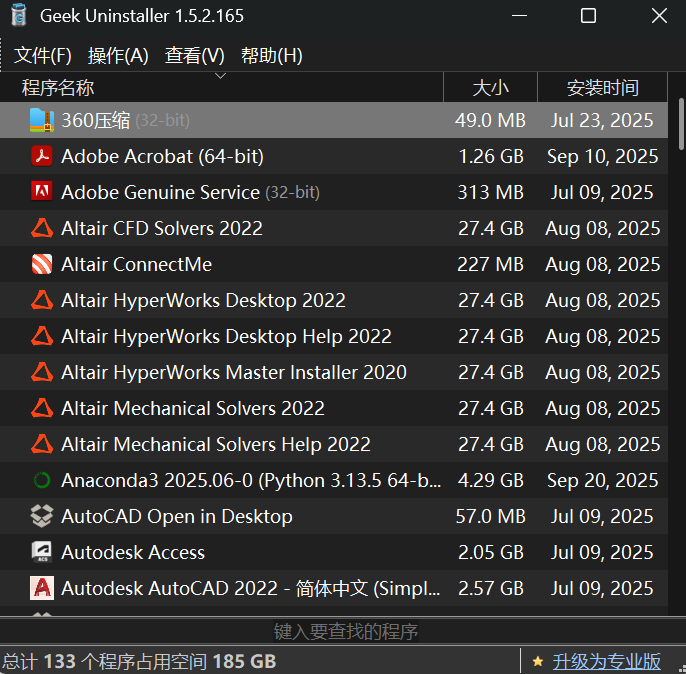
Task: Click the 360压缩 program icon
Action: click(x=41, y=120)
